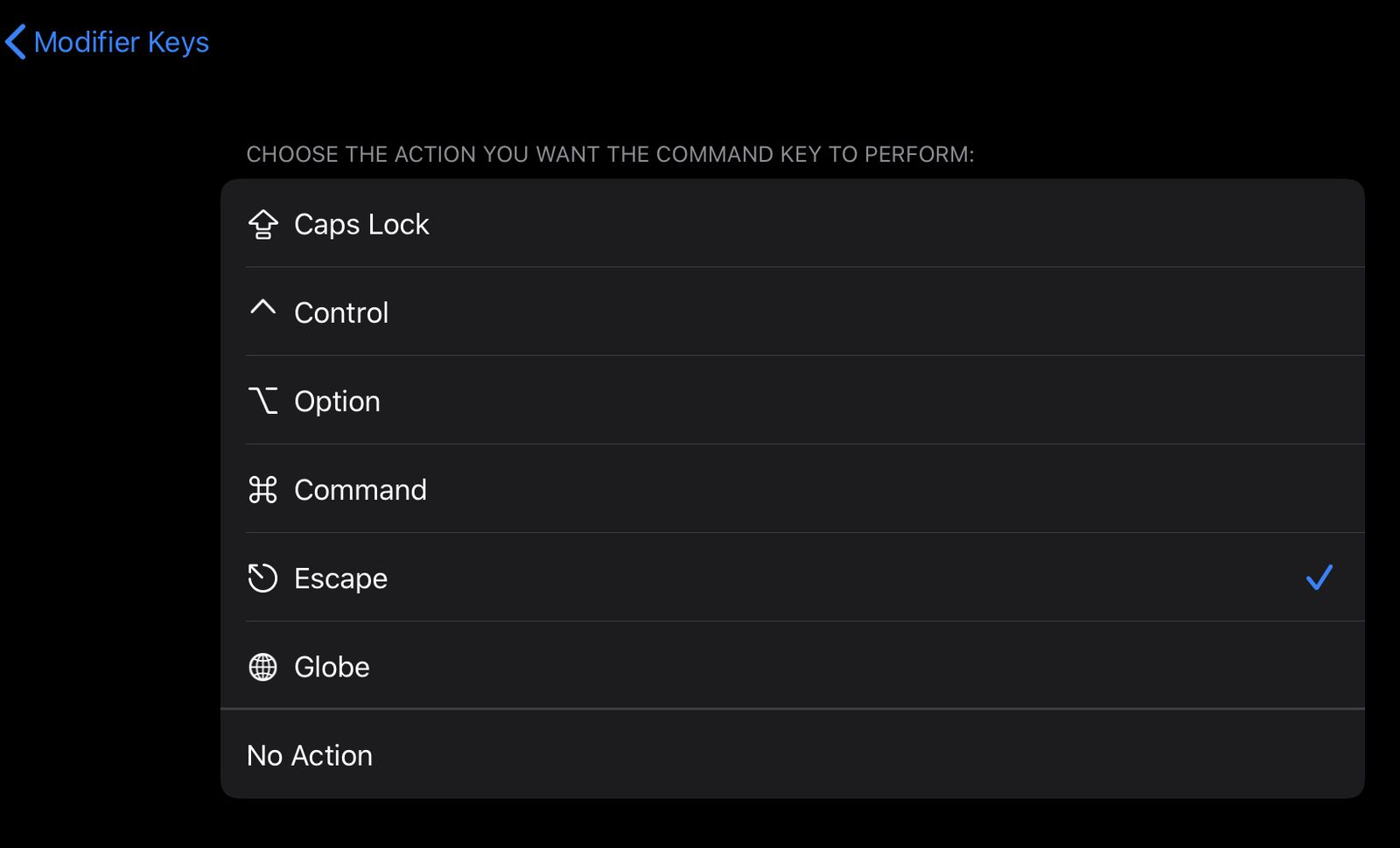Click the Globe icon
1400x848 pixels.
click(262, 666)
